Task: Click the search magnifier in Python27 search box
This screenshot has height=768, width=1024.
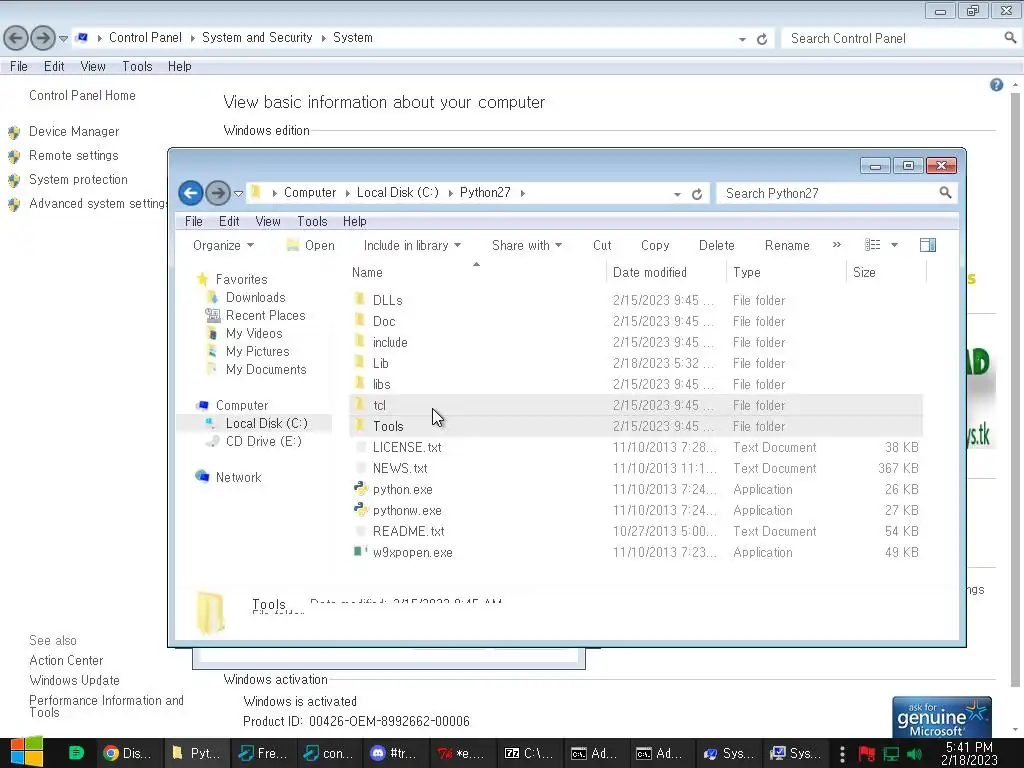Action: tap(945, 193)
